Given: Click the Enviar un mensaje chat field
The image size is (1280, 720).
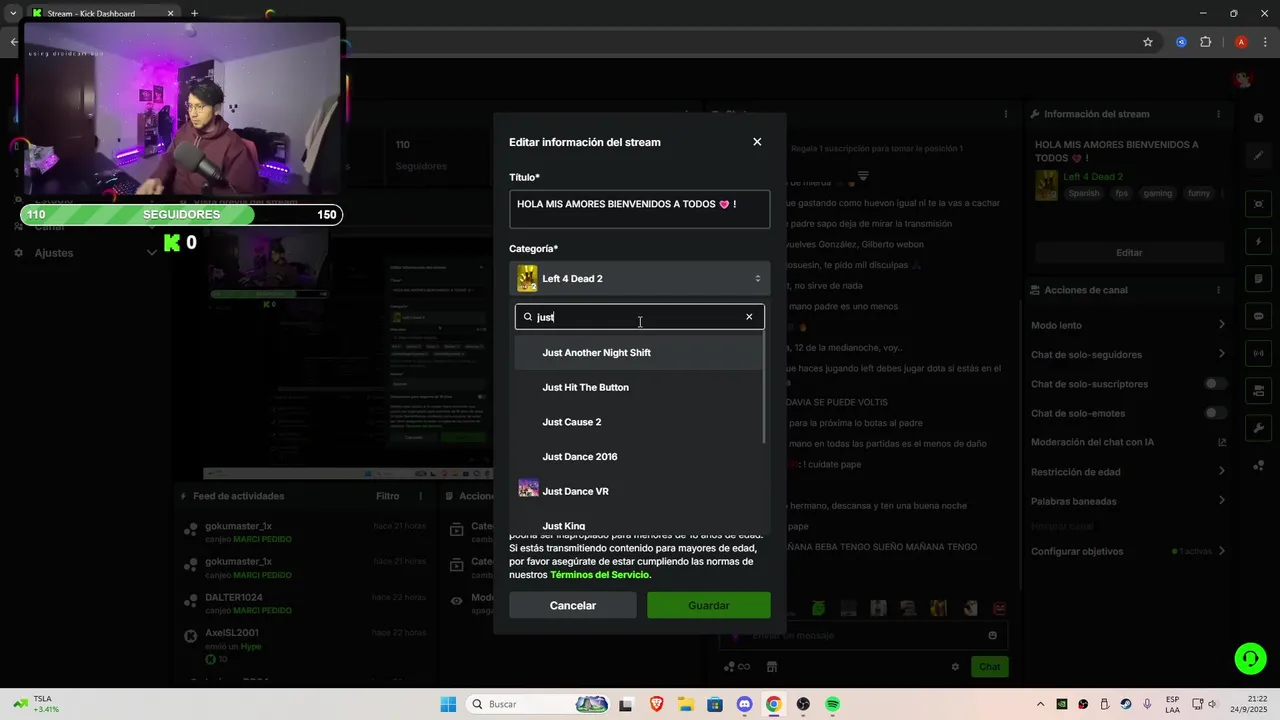Looking at the screenshot, I should [x=865, y=635].
